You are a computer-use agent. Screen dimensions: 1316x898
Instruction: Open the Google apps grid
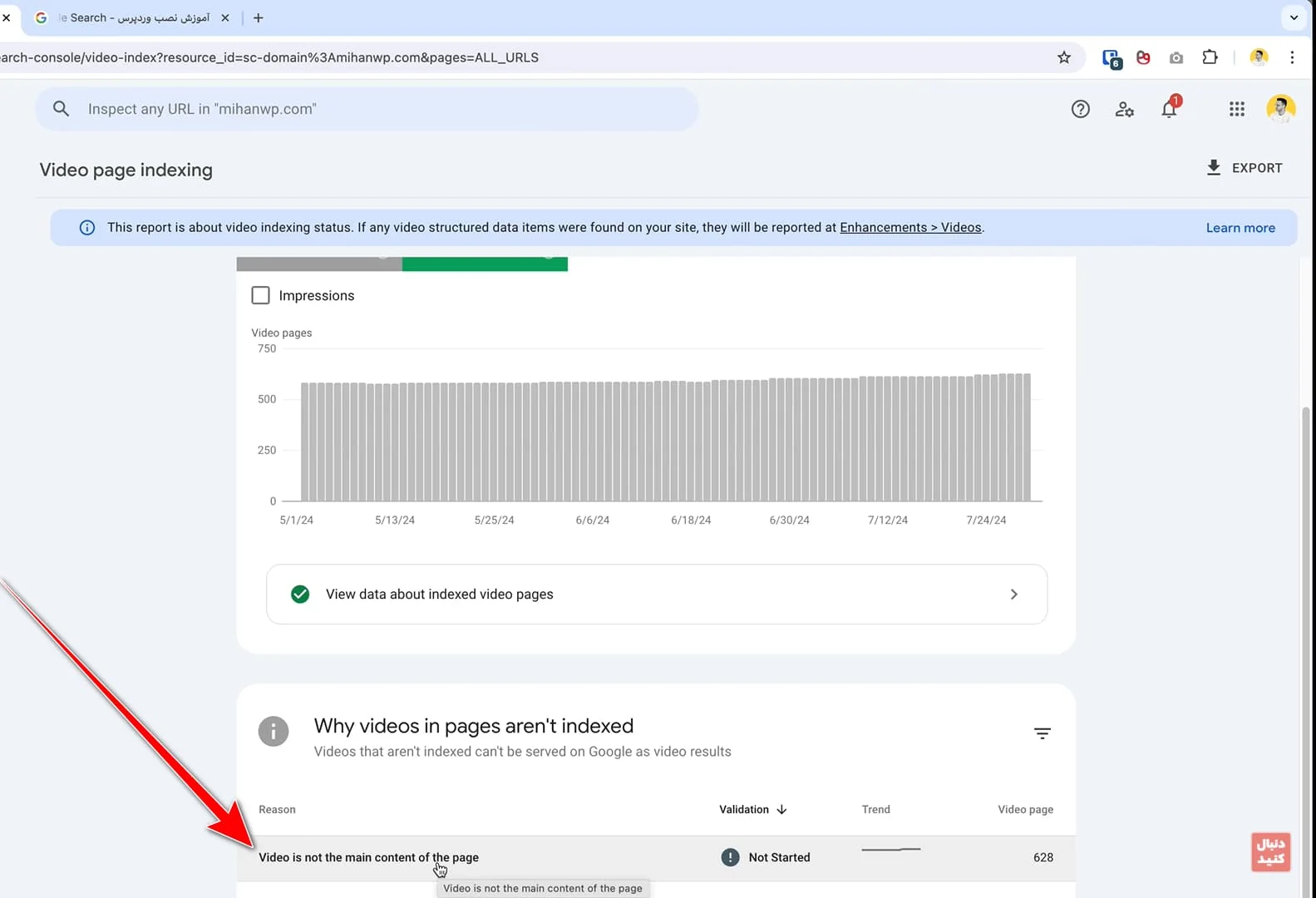tap(1236, 109)
